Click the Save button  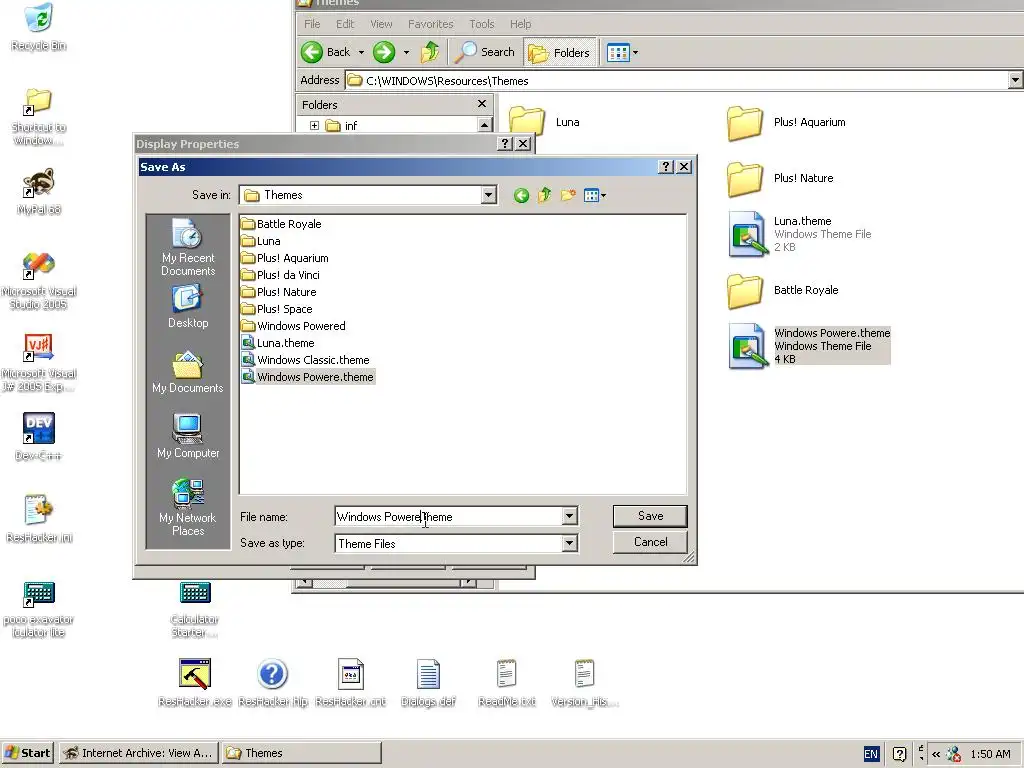650,516
